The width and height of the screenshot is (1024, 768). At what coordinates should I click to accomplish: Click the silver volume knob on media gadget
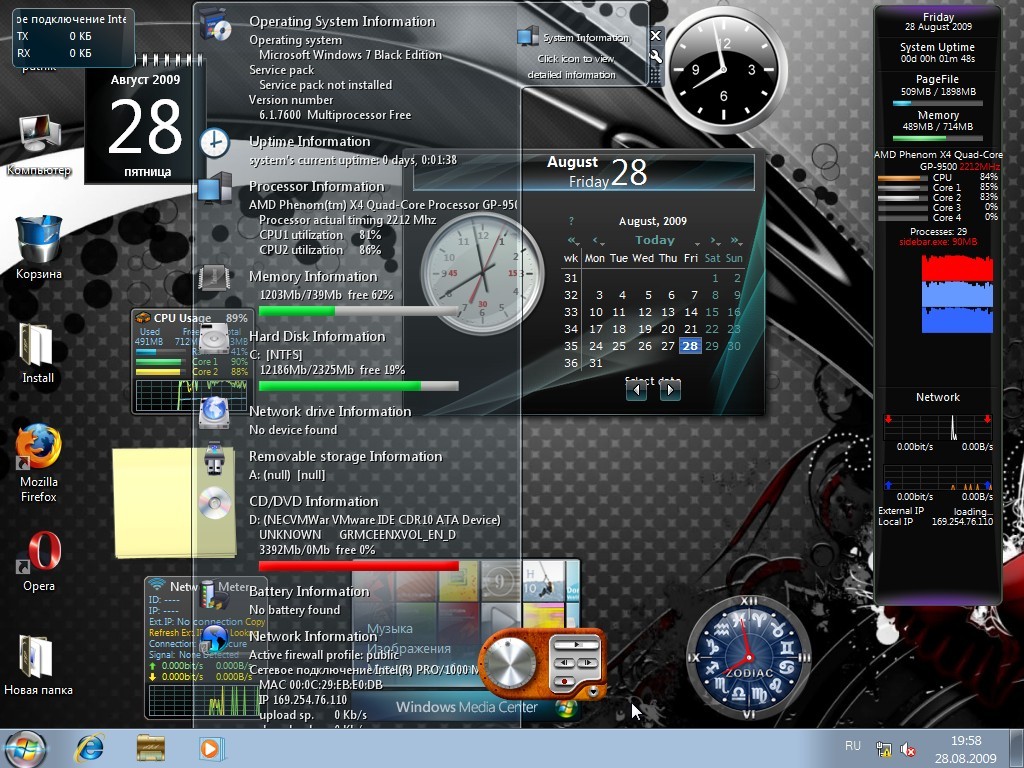pos(511,664)
